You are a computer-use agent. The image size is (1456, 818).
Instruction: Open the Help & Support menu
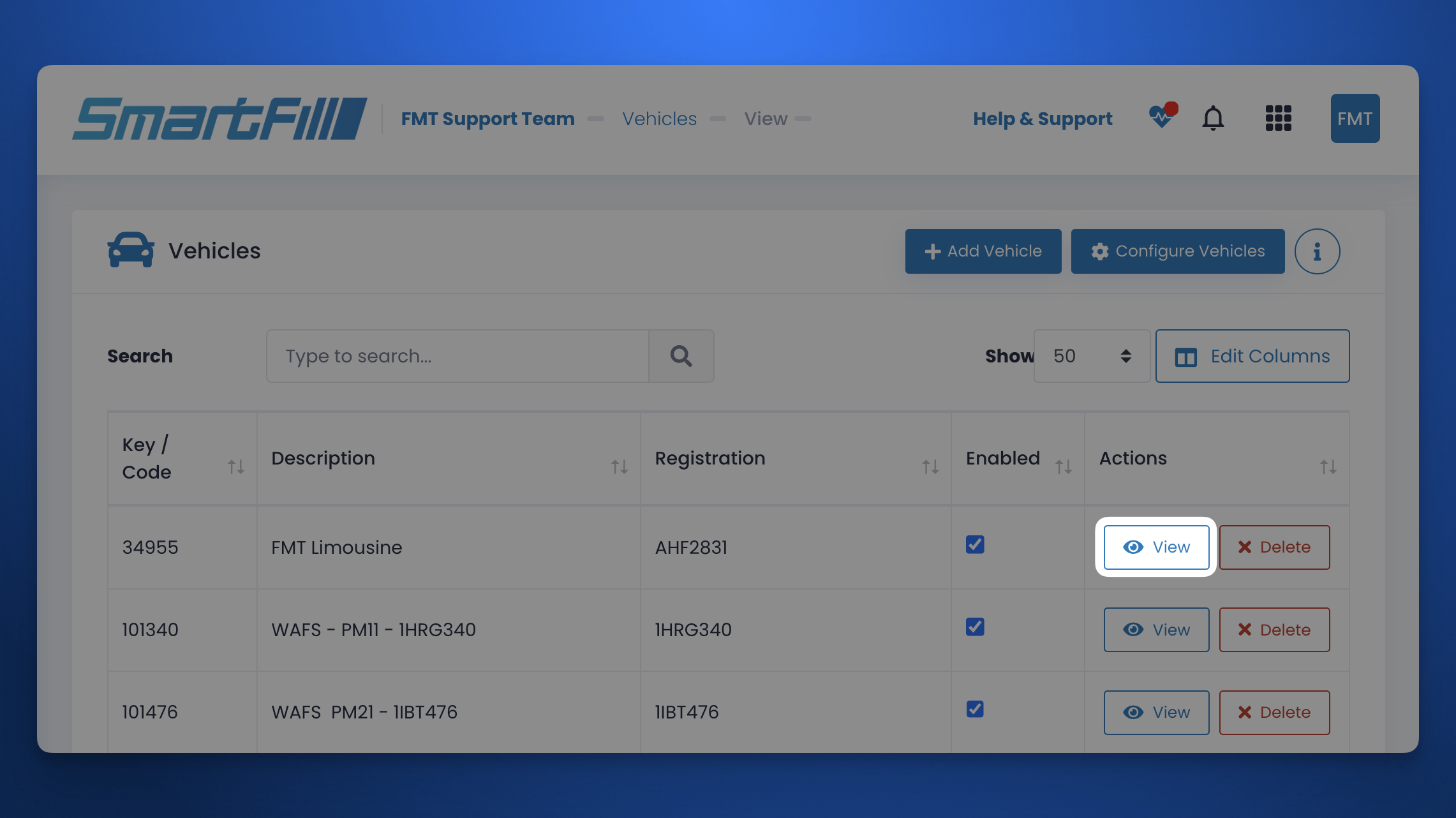[1043, 119]
